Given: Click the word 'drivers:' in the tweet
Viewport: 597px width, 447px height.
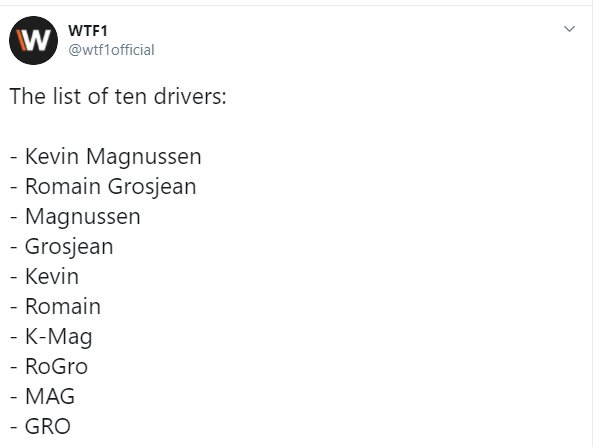Looking at the screenshot, I should coord(190,96).
